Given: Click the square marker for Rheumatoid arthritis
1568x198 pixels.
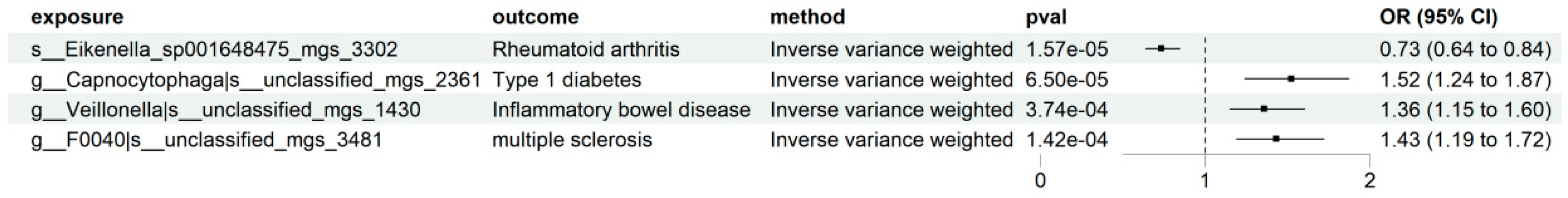Looking at the screenshot, I should (x=1161, y=48).
